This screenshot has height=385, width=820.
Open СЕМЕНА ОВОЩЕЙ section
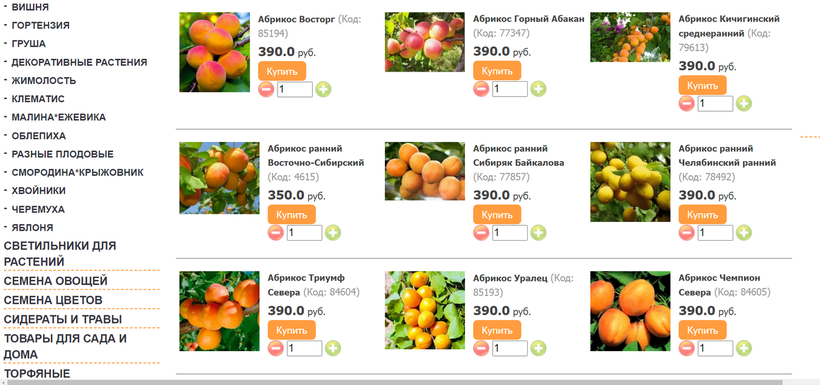[56, 281]
